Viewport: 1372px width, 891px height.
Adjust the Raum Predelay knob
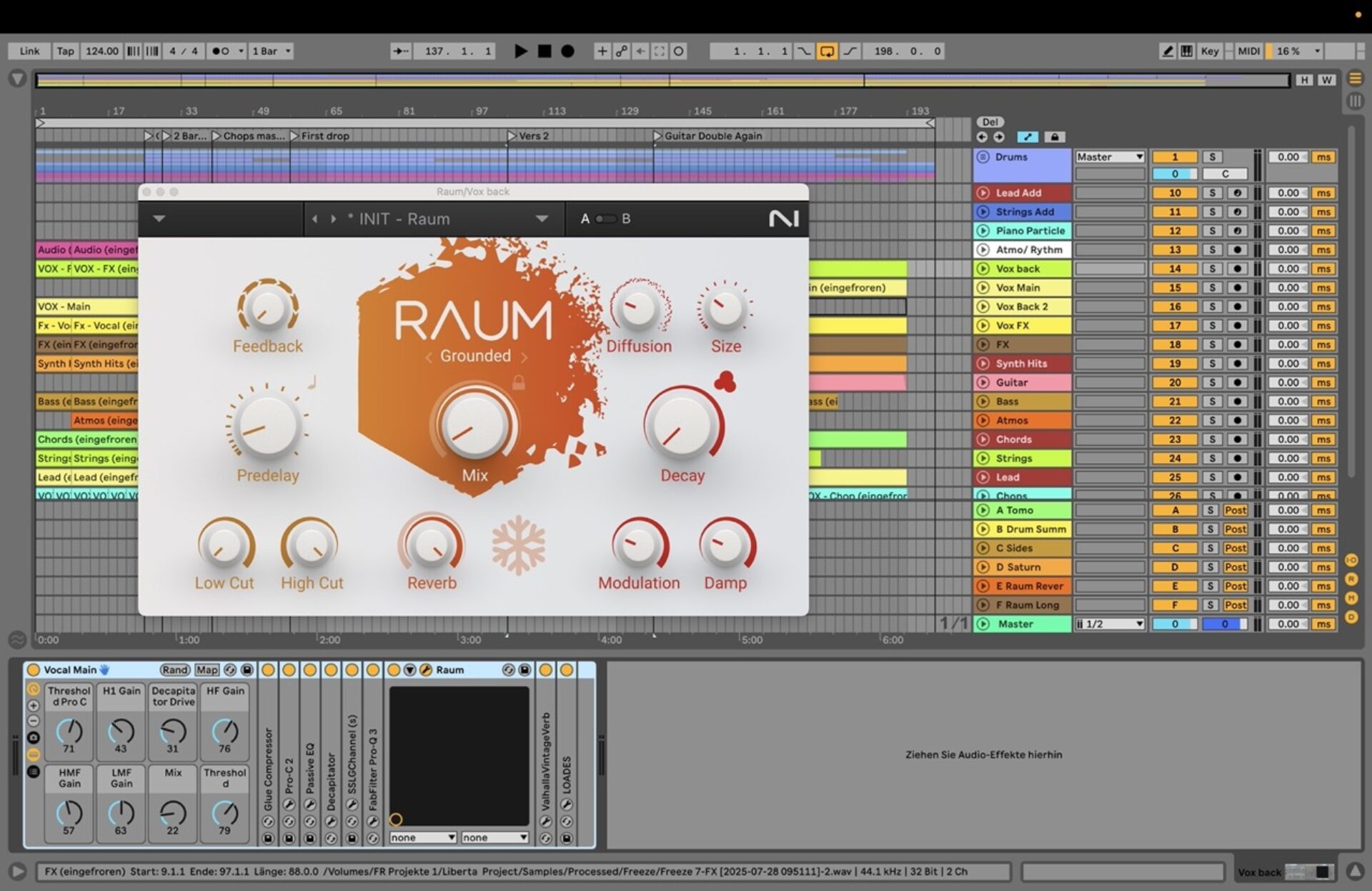click(x=267, y=426)
